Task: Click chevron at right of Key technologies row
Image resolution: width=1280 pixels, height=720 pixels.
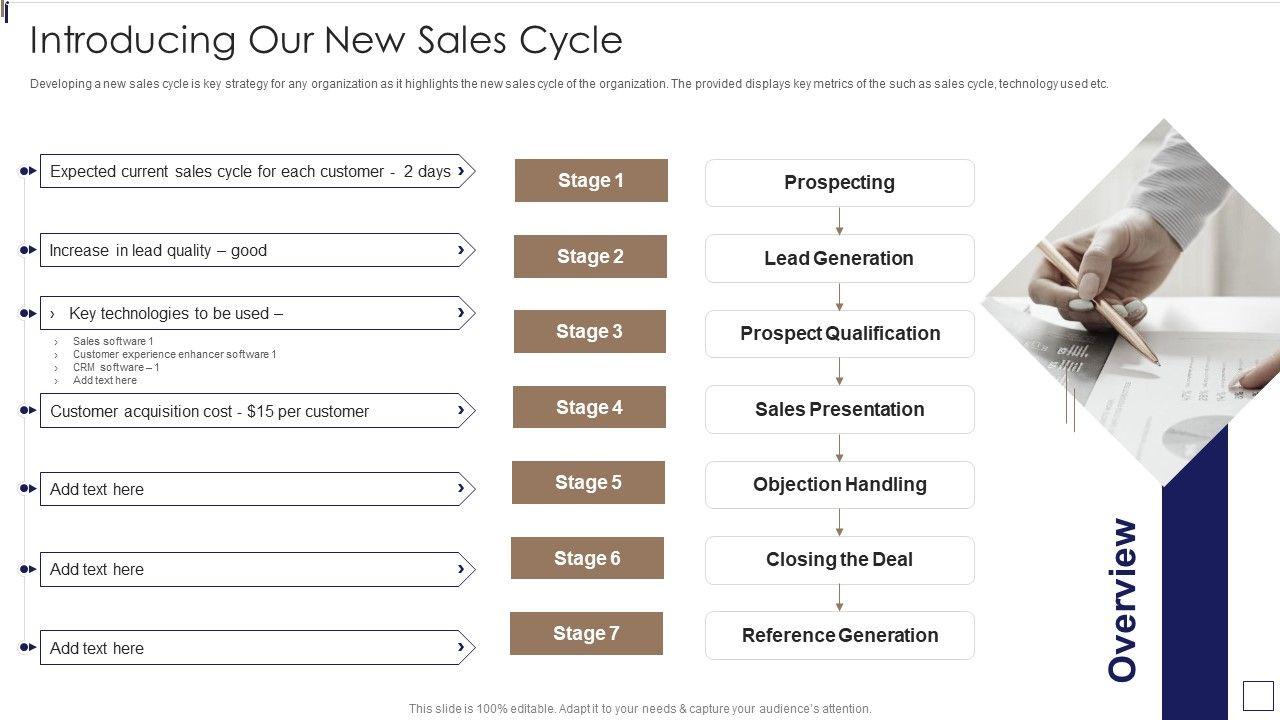Action: pos(461,313)
